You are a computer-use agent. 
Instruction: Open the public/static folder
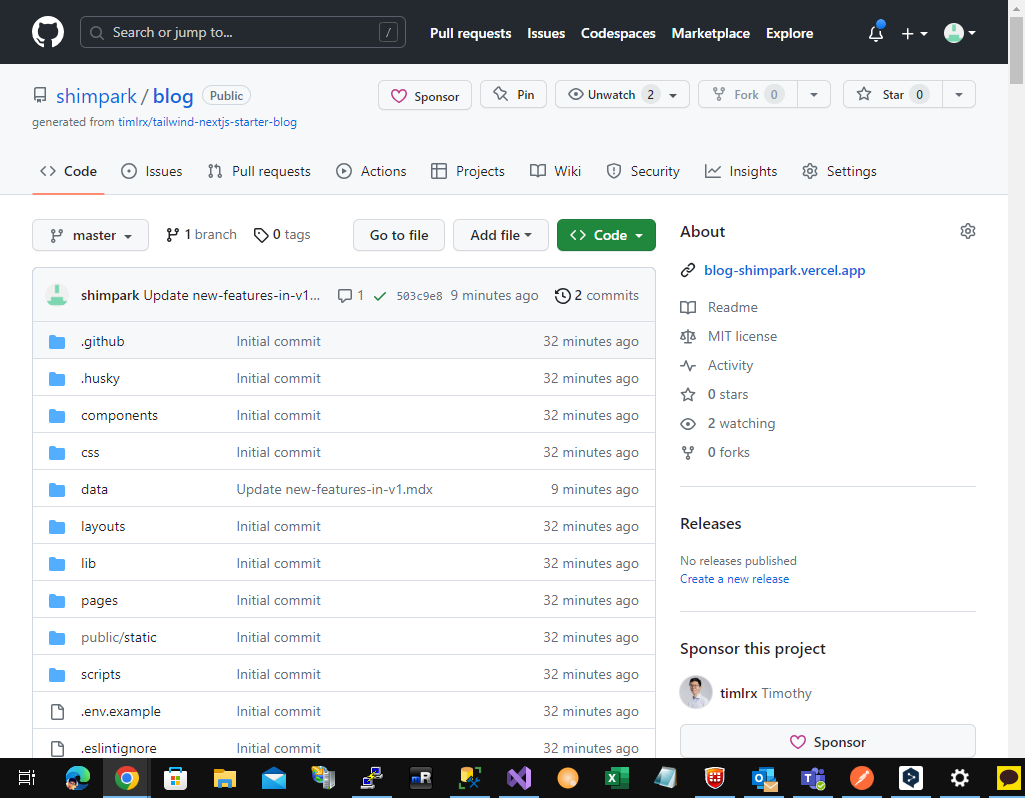click(119, 637)
